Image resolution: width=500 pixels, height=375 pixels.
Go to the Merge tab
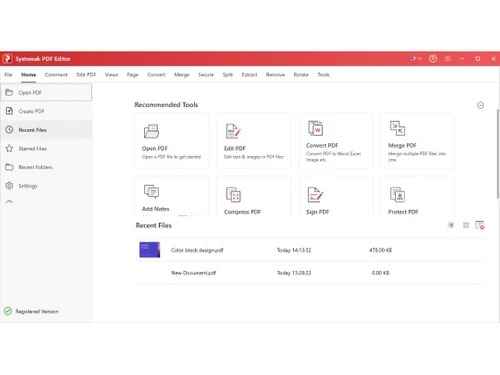pyautogui.click(x=182, y=75)
